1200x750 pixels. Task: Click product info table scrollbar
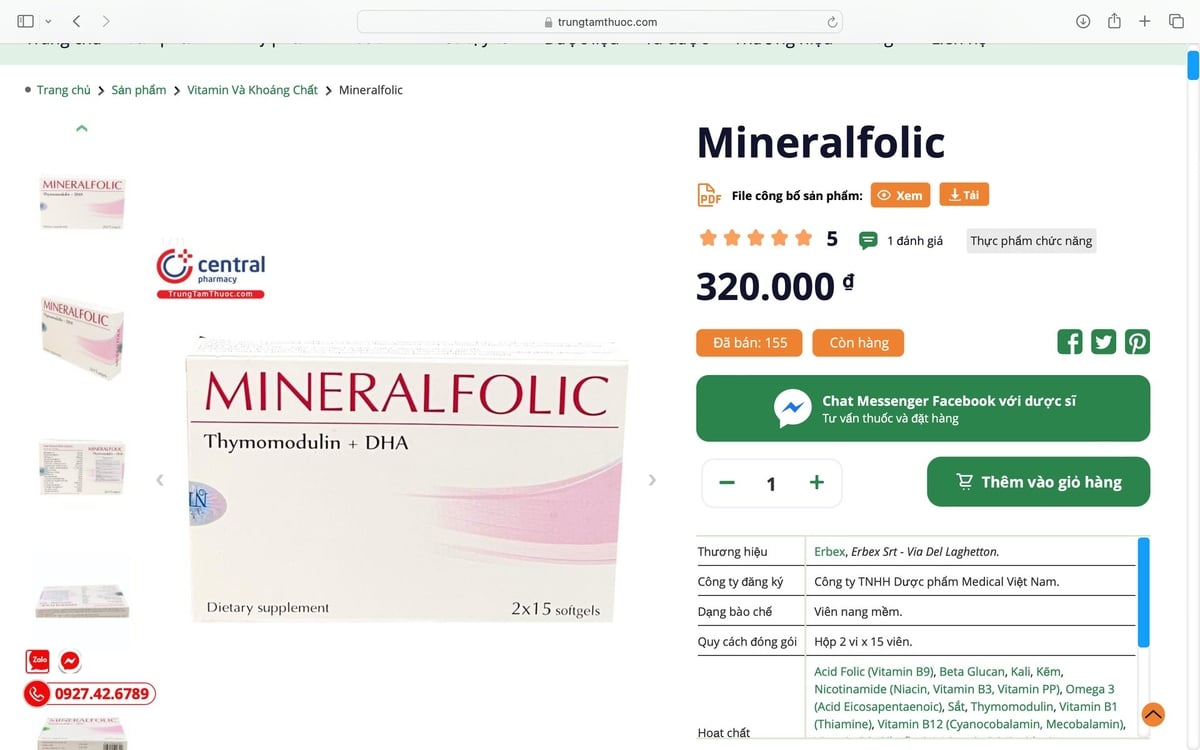pos(1143,592)
